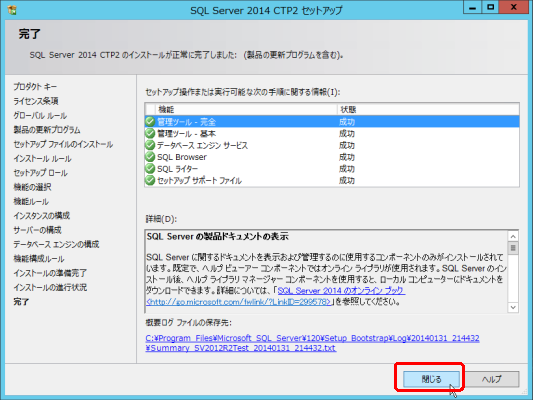Click the bold 完了 step in sidebar
This screenshot has height=400, width=533.
[x=21, y=302]
